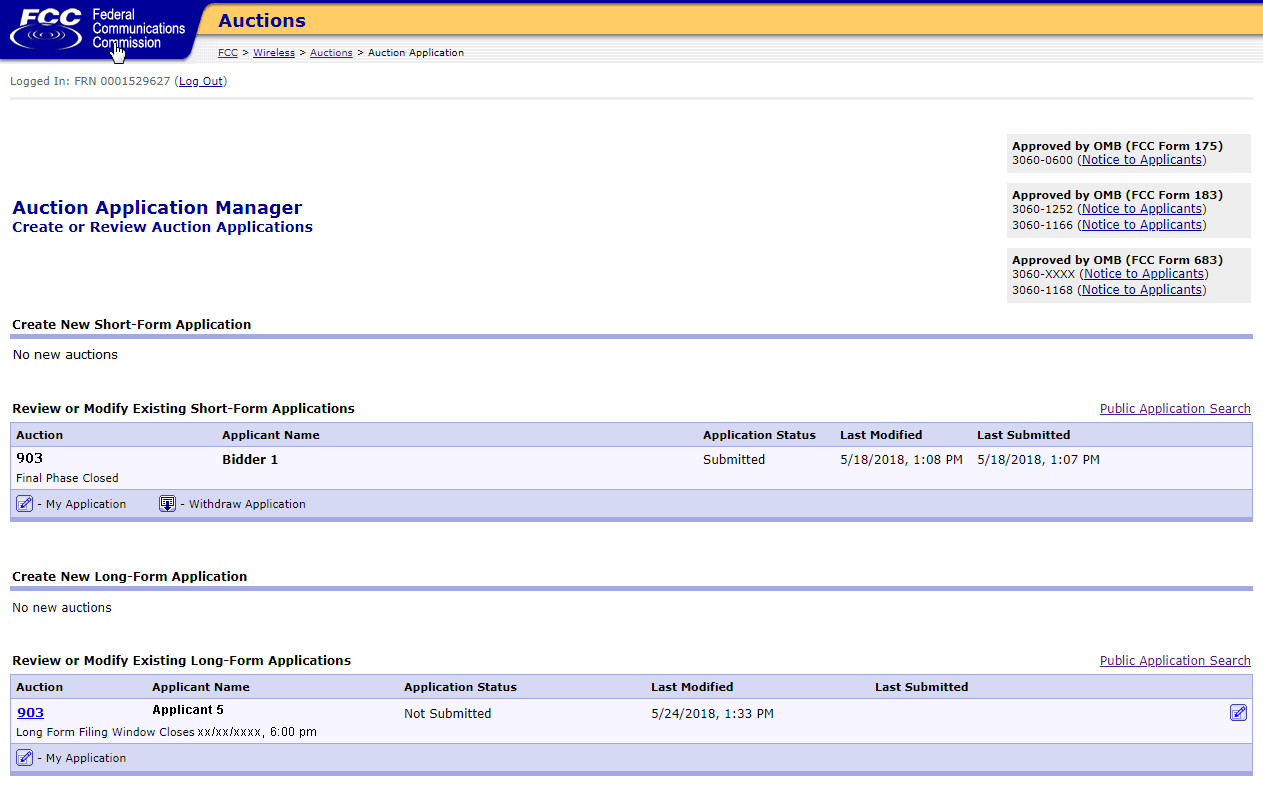View Notice to Applicants for 3060-1166
The height and width of the screenshot is (788, 1263).
1141,225
